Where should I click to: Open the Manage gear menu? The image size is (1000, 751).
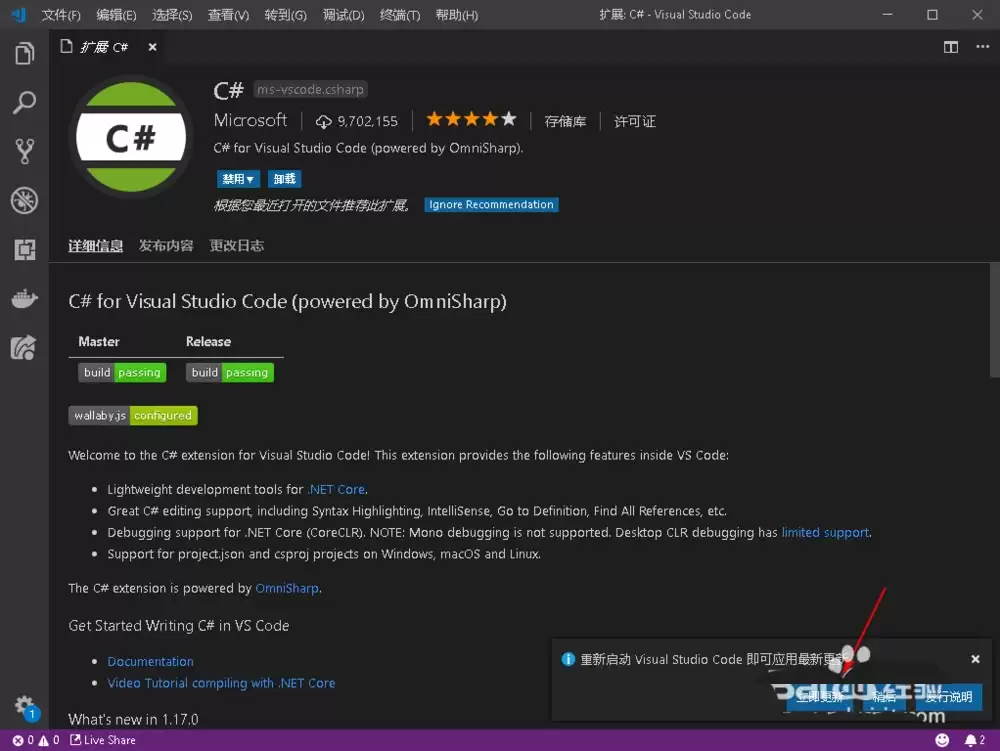(x=25, y=704)
